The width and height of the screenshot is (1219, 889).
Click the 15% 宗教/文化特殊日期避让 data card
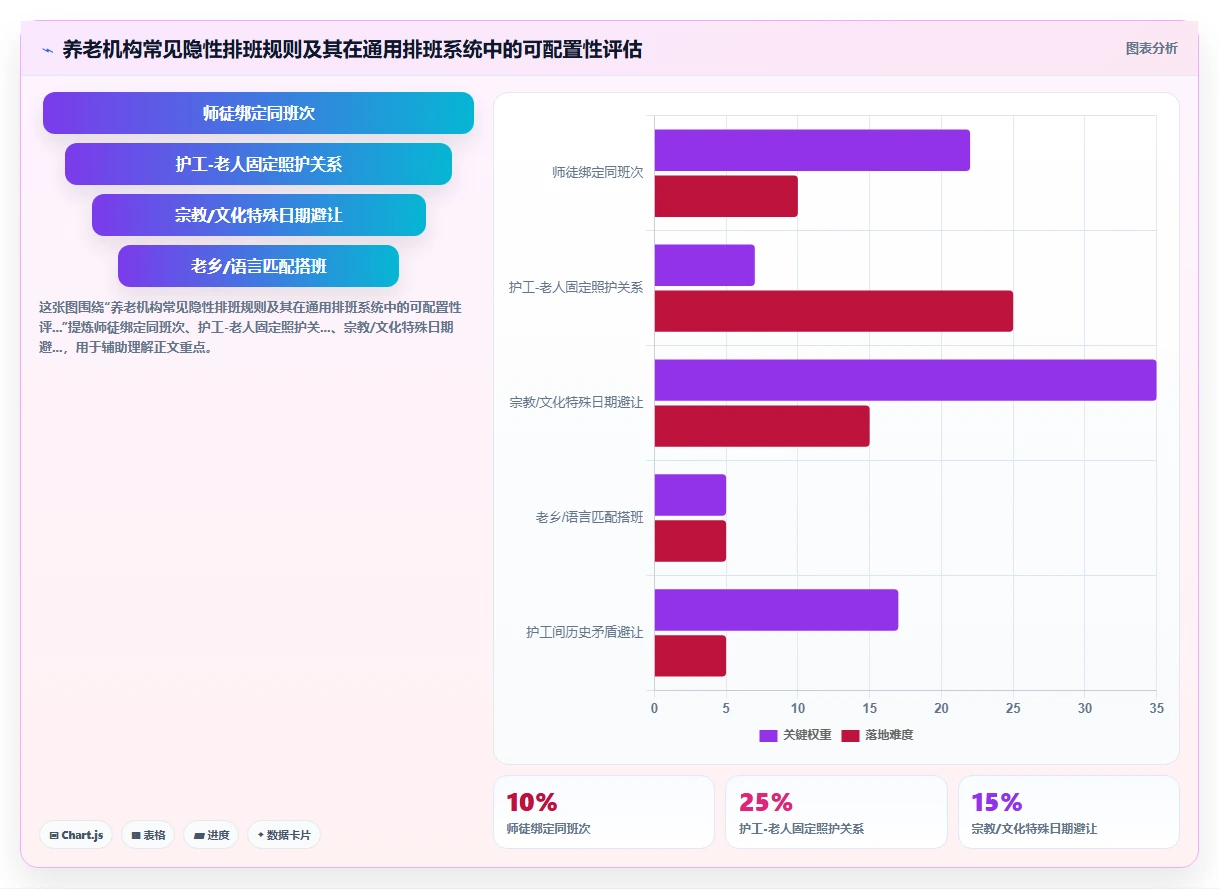click(1069, 812)
